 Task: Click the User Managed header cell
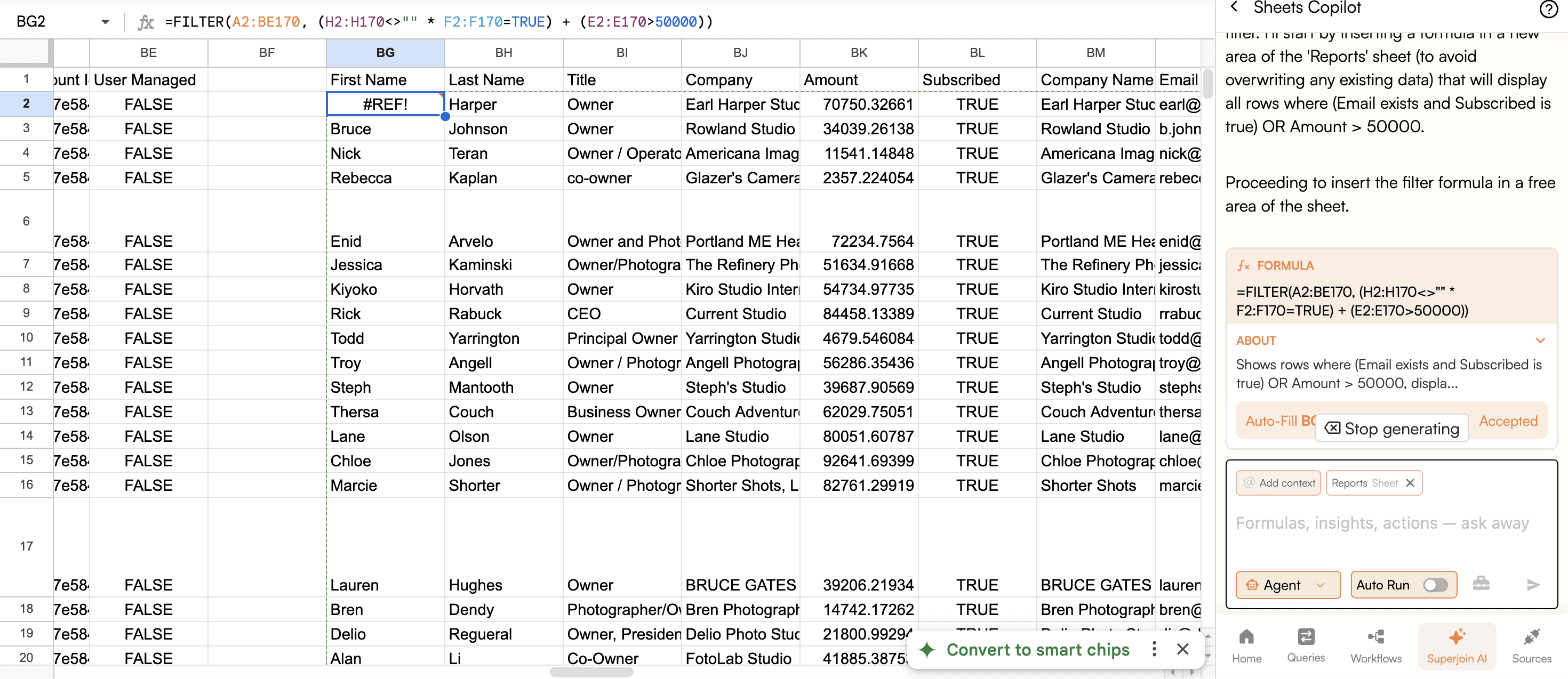click(x=148, y=80)
